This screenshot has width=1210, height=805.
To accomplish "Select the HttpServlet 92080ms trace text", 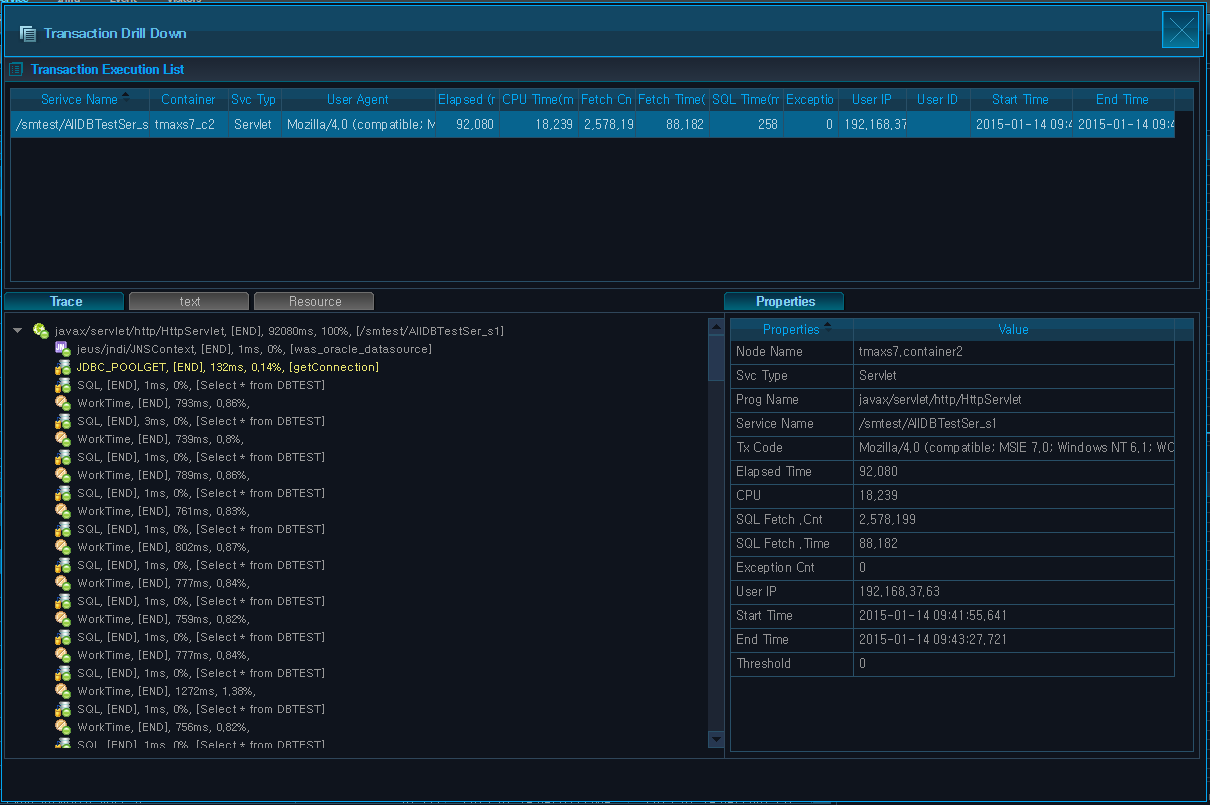I will 280,331.
